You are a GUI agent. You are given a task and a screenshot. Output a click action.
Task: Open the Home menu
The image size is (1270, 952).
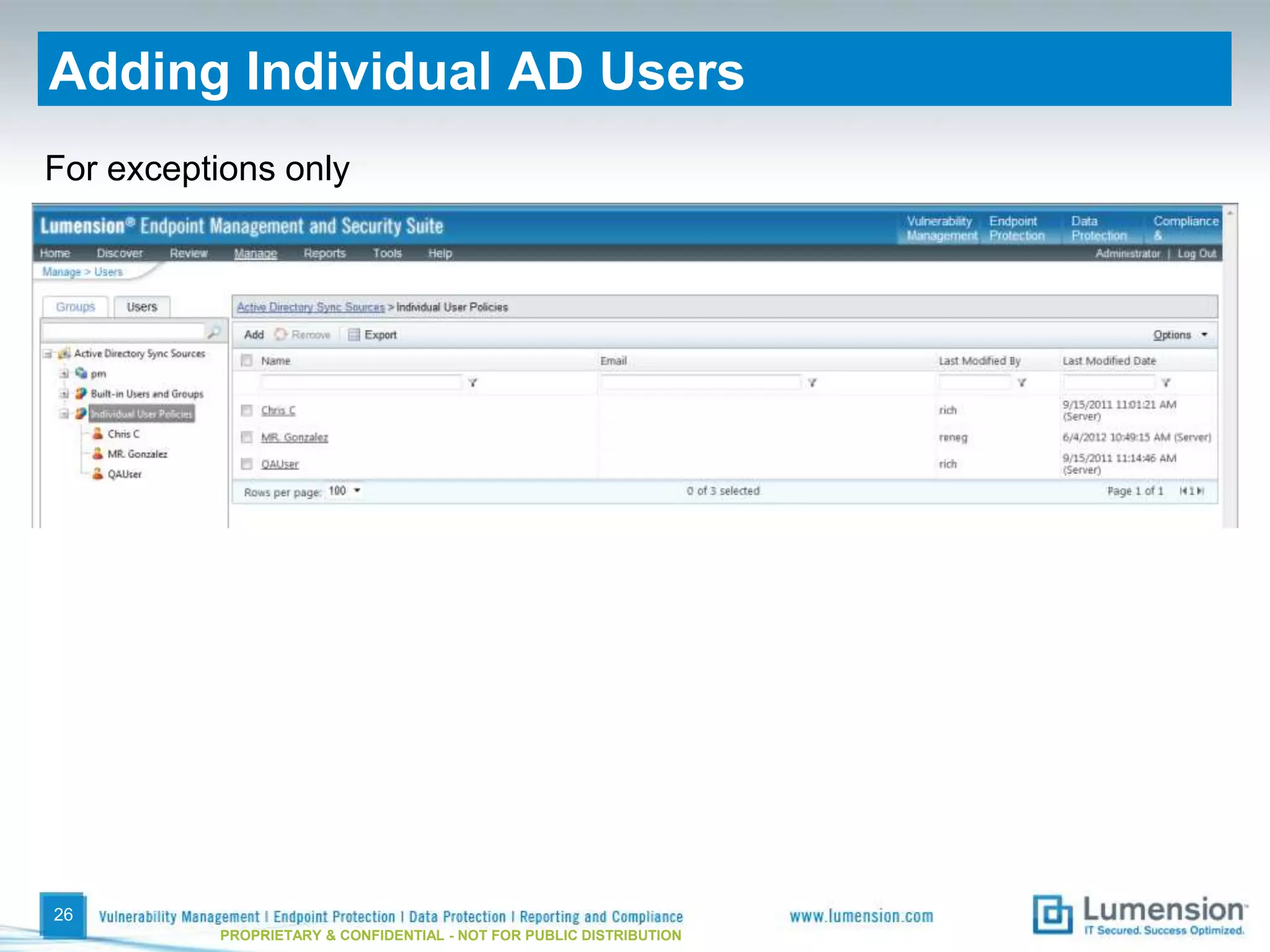(55, 253)
